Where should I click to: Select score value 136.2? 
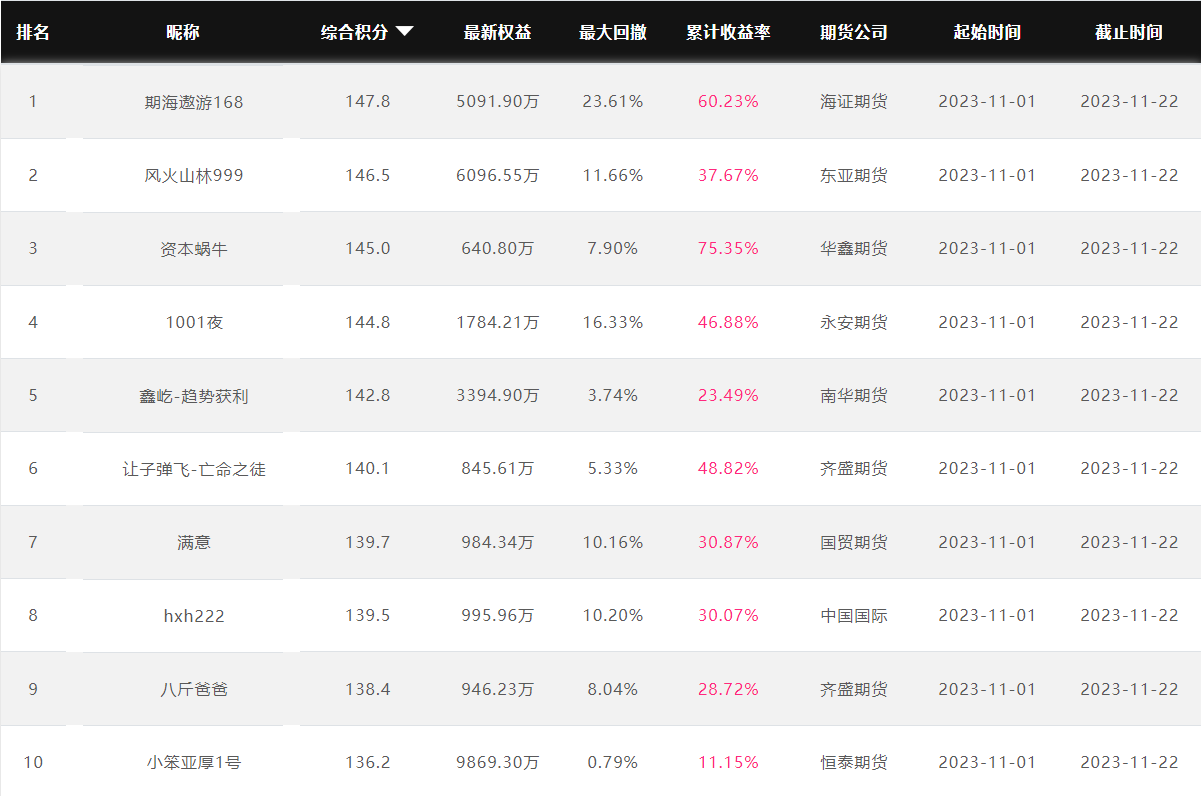point(367,762)
